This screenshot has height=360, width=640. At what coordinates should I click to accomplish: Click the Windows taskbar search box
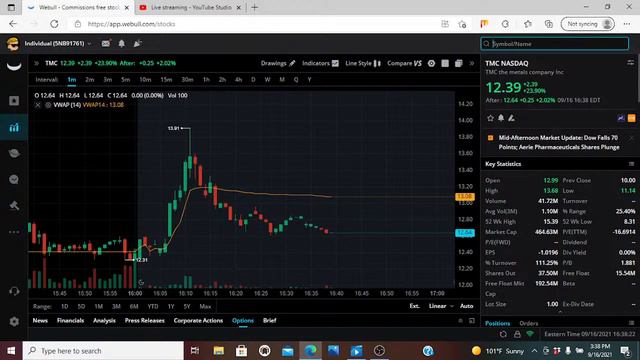click(103, 351)
